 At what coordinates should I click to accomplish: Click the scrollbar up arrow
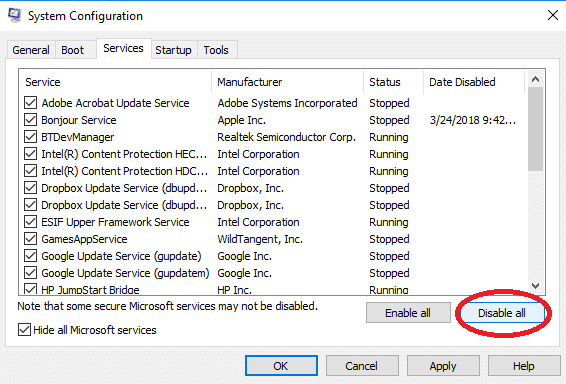pos(536,79)
